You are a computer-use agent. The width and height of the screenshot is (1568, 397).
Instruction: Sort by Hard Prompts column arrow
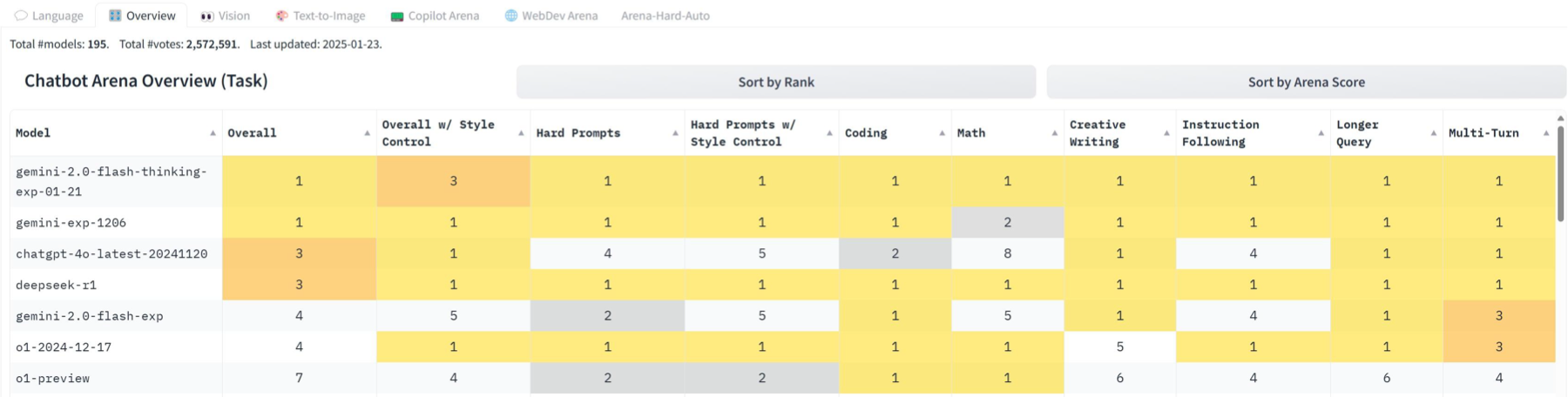675,133
